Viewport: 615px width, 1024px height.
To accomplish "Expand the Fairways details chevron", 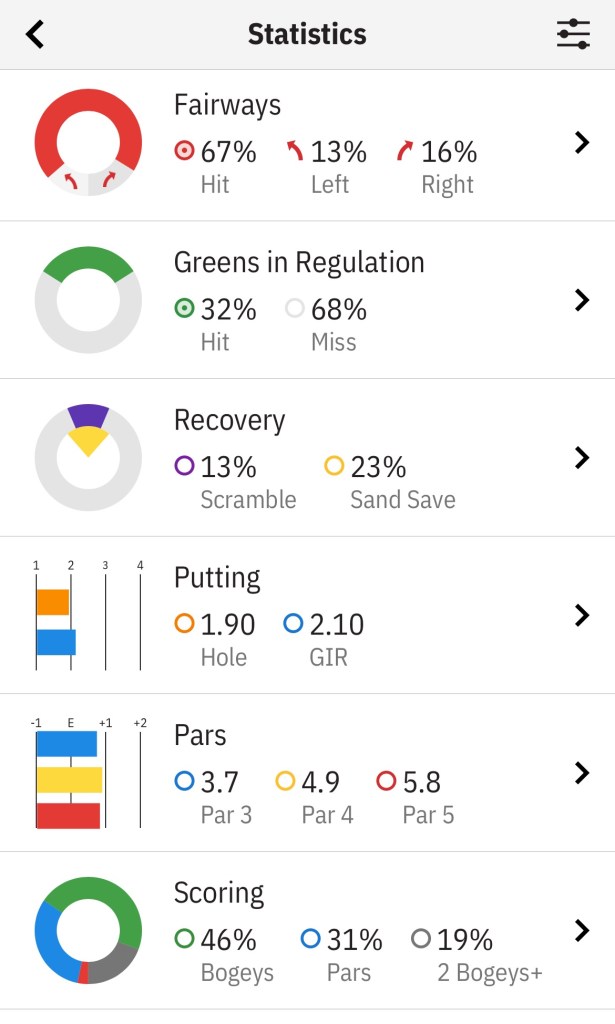I will pos(582,143).
